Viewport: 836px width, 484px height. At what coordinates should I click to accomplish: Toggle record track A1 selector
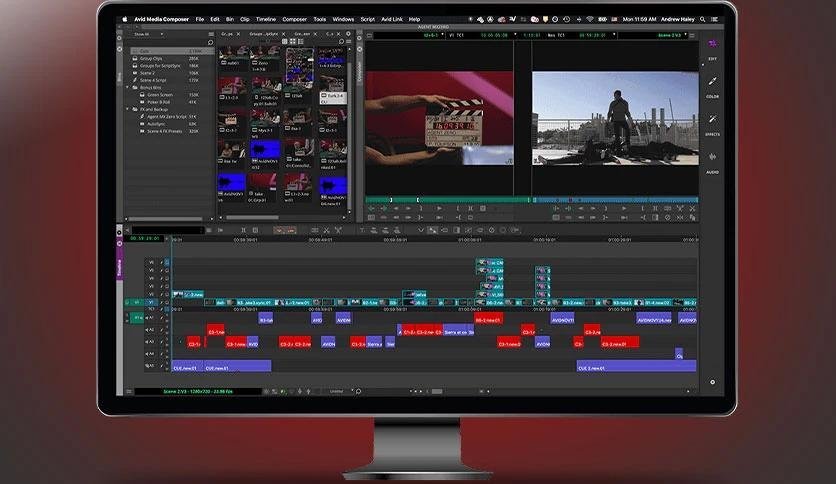151,318
